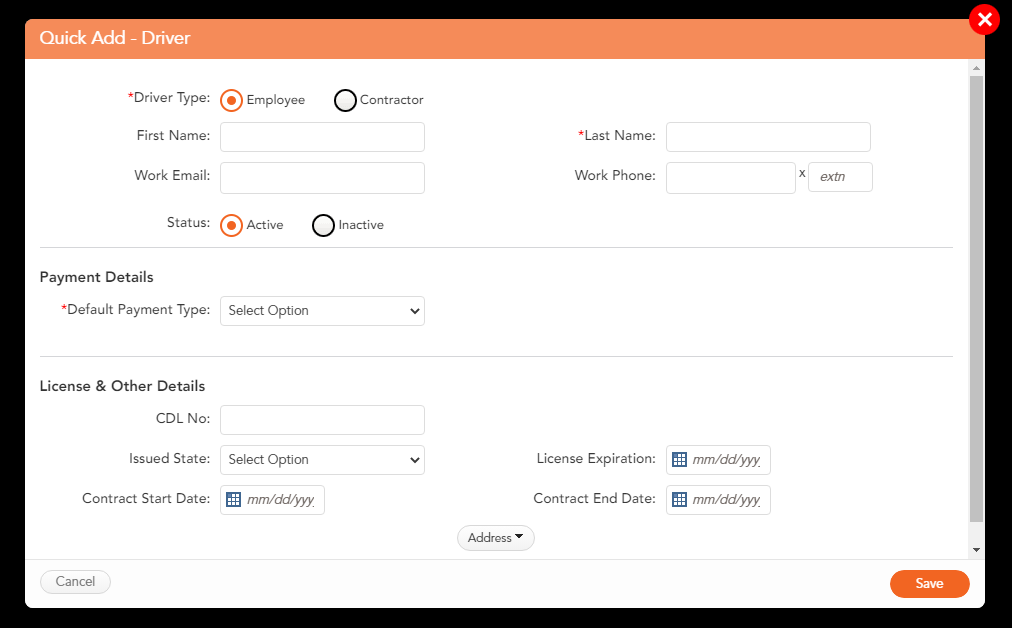This screenshot has width=1012, height=628.
Task: Open License Expiration calendar icon
Action: click(679, 460)
